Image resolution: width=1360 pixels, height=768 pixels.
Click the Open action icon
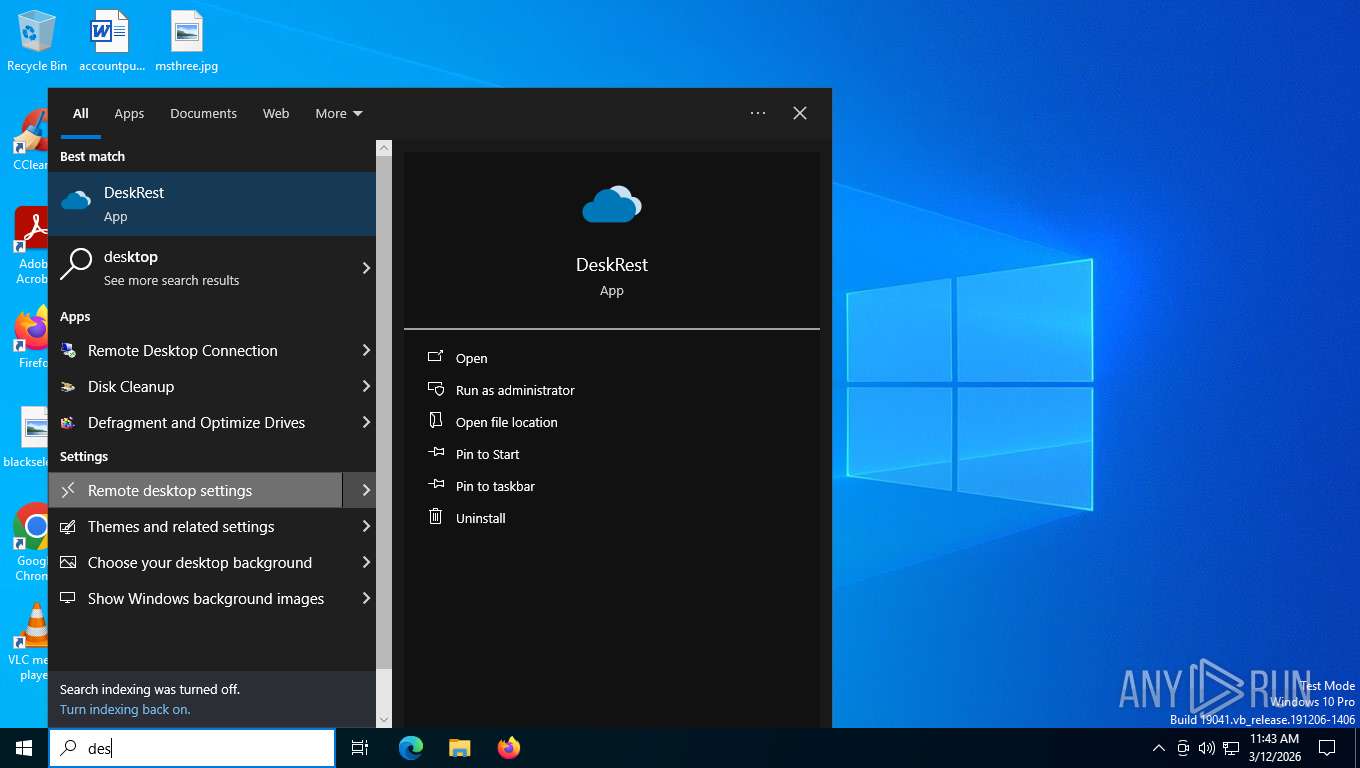(435, 357)
